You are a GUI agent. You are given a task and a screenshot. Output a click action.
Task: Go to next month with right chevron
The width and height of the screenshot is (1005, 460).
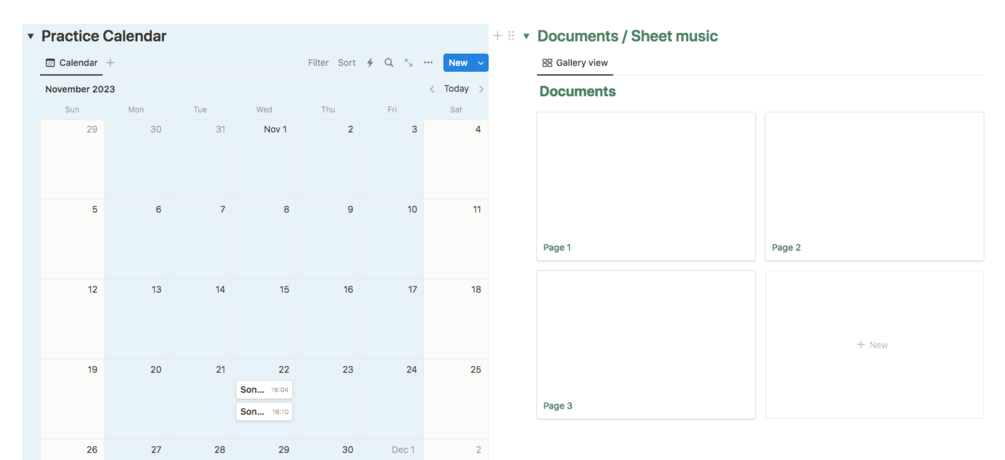pos(481,89)
